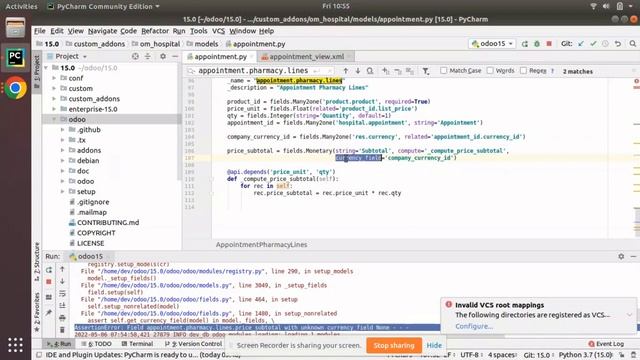Expand the addons folder
This screenshot has width=640, height=360.
(x=62, y=150)
